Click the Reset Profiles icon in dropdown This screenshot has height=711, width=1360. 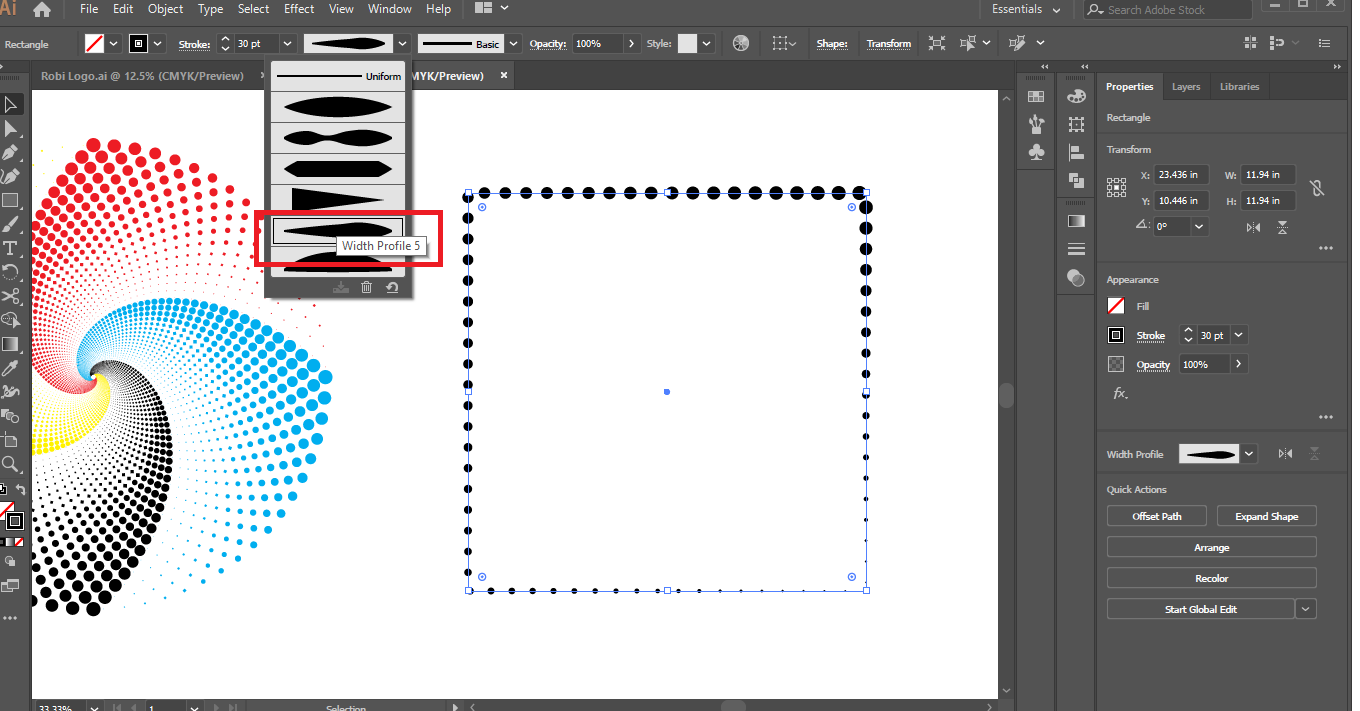coord(392,287)
